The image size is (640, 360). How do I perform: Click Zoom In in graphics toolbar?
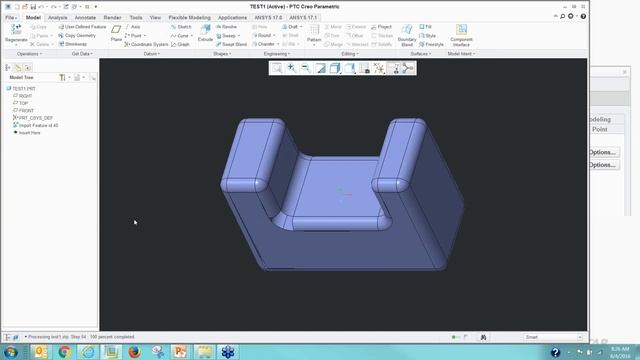pos(291,68)
